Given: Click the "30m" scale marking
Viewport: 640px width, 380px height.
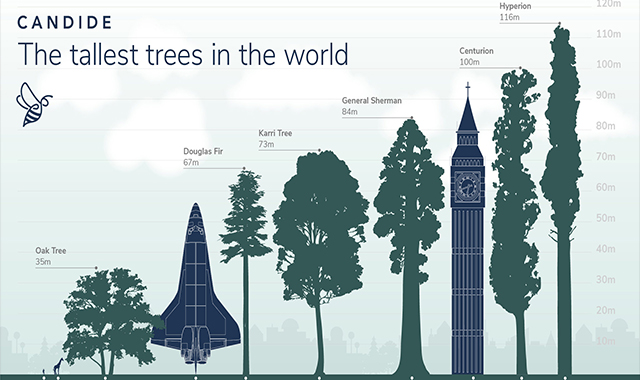Looking at the screenshot, I should coord(606,280).
